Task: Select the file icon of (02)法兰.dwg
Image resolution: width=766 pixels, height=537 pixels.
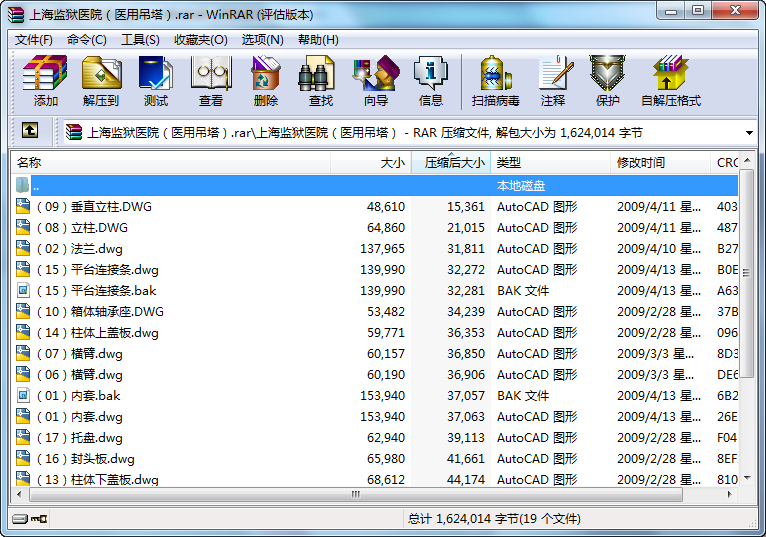Action: [23, 248]
